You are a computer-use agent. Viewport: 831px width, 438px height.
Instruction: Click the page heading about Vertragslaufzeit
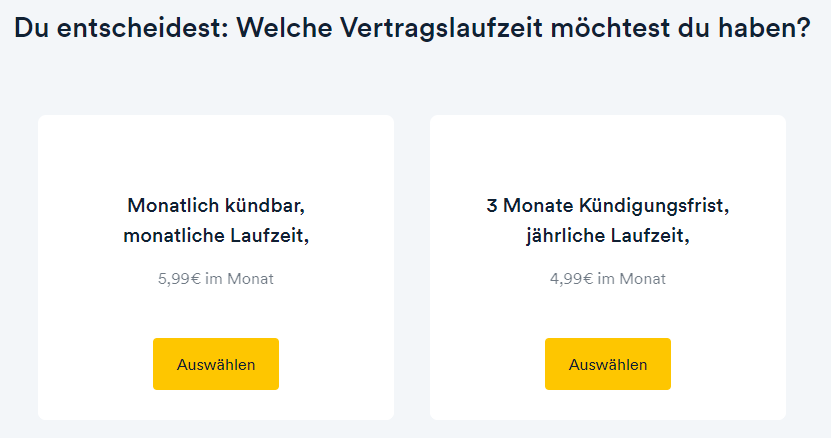point(412,28)
